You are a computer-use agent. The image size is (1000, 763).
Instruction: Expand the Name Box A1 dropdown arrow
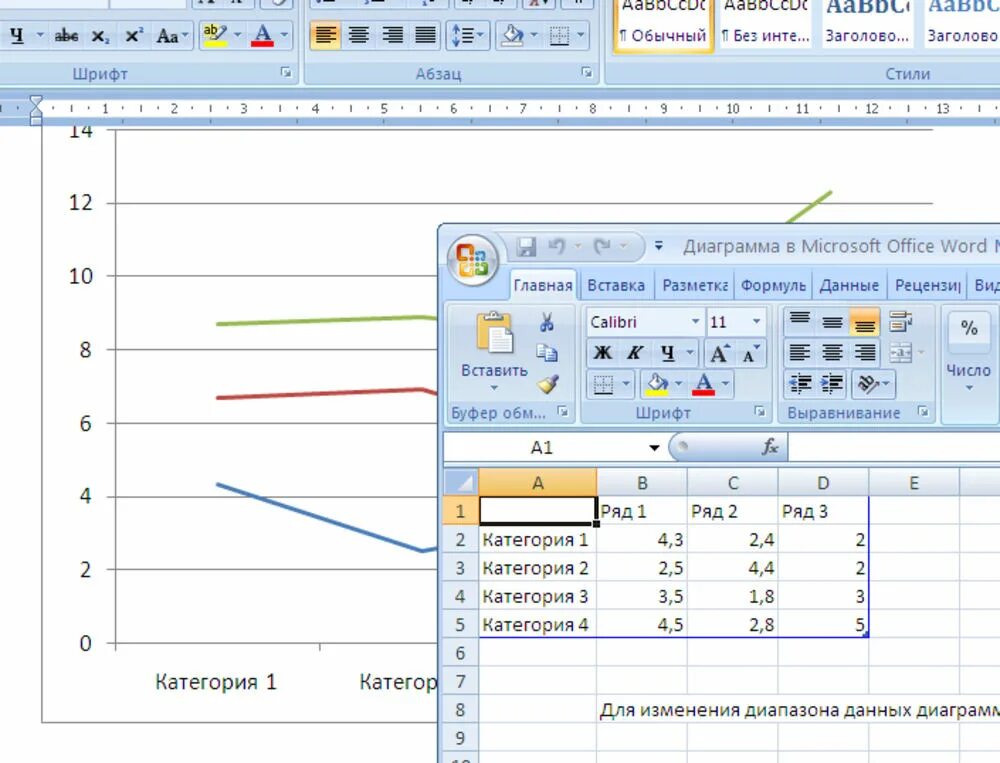[654, 448]
